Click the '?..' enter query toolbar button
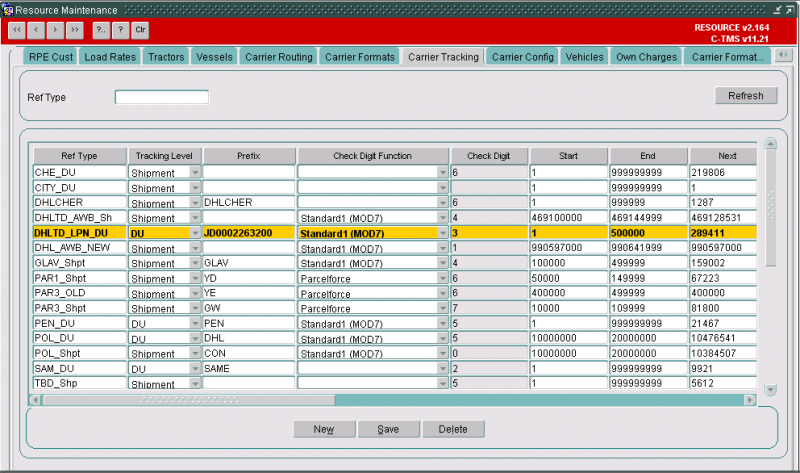The width and height of the screenshot is (800, 473). coord(101,30)
